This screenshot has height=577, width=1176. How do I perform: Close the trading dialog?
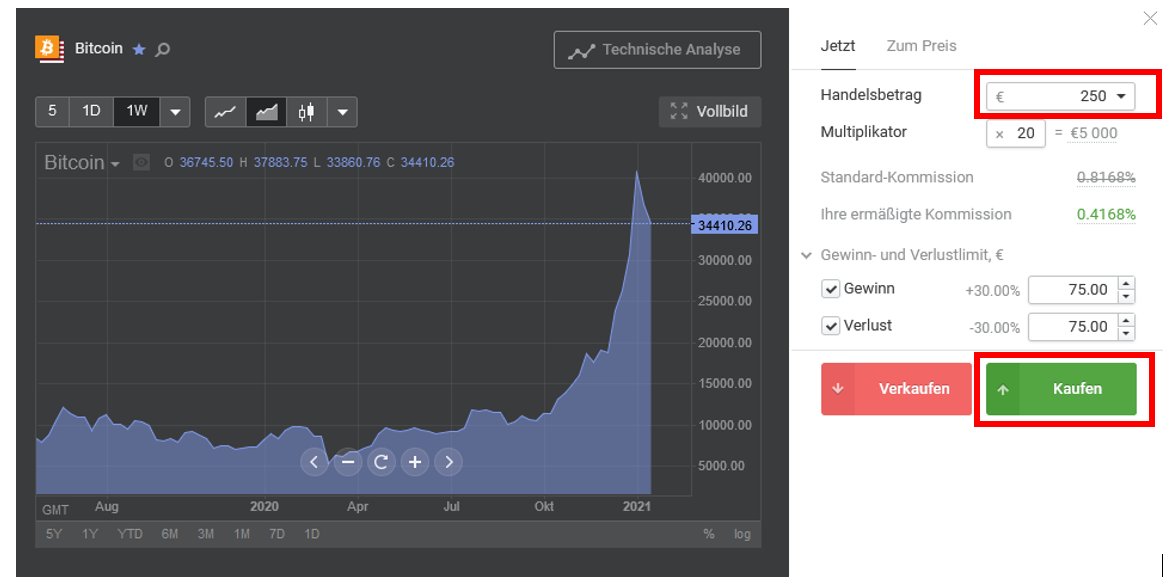[x=1150, y=19]
